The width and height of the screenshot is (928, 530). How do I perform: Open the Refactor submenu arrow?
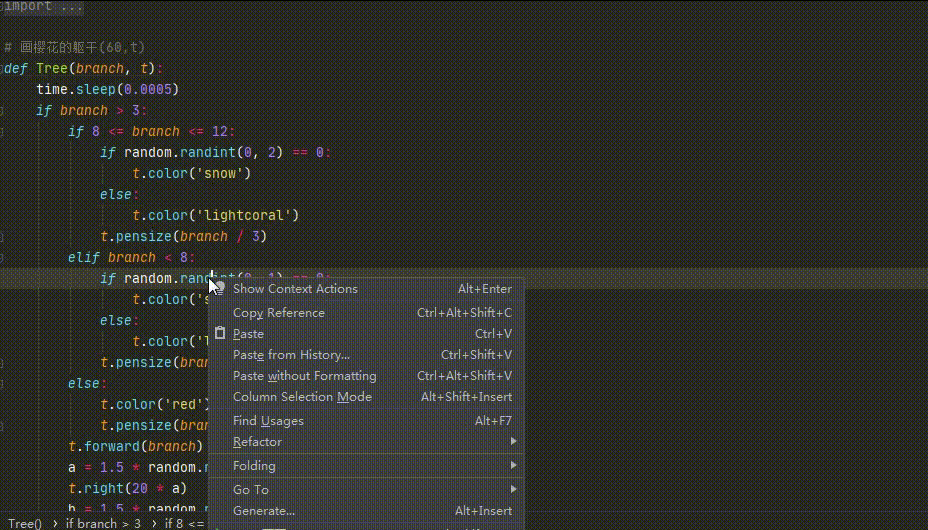coord(513,442)
